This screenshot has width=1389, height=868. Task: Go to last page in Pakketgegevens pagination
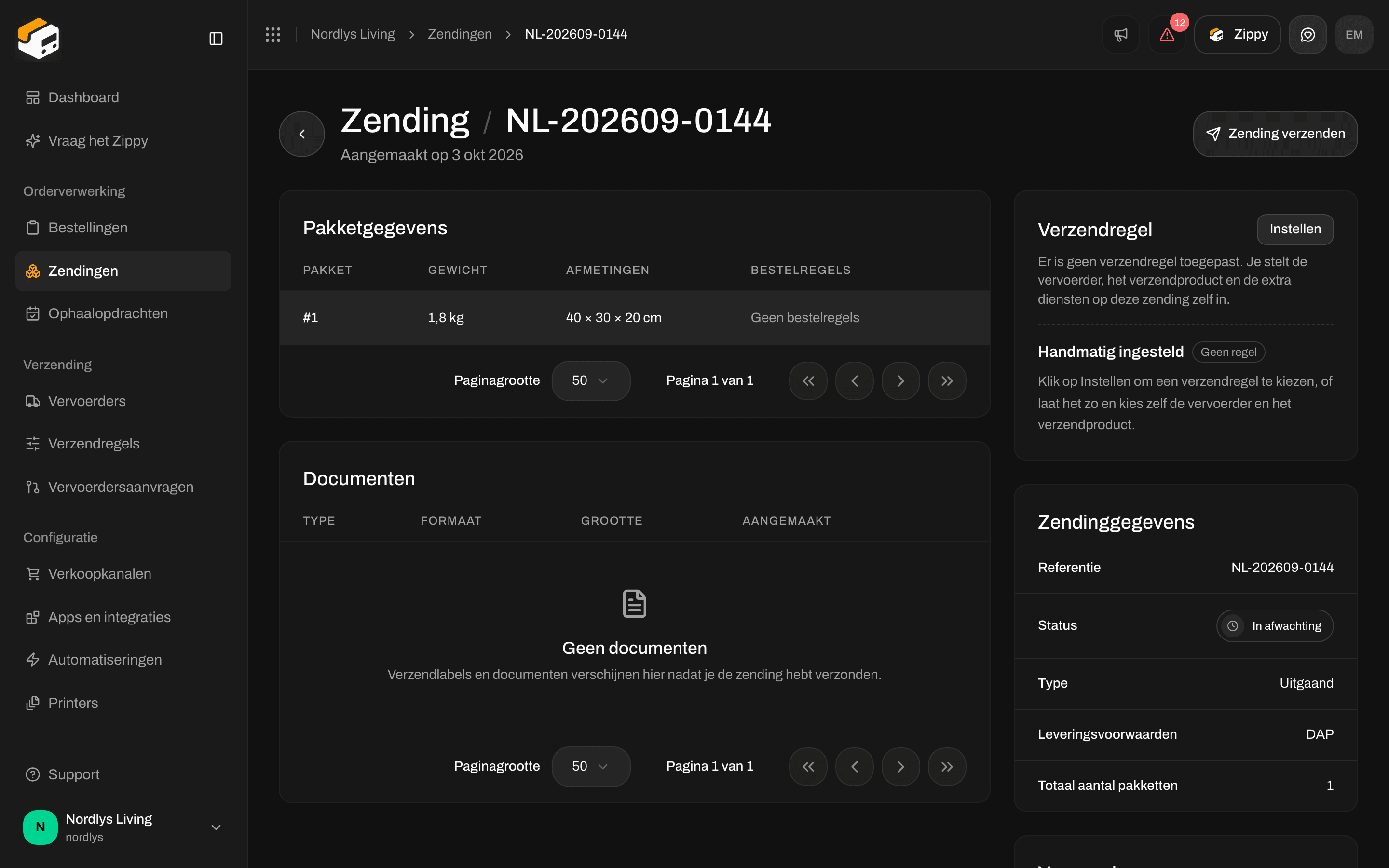click(947, 380)
